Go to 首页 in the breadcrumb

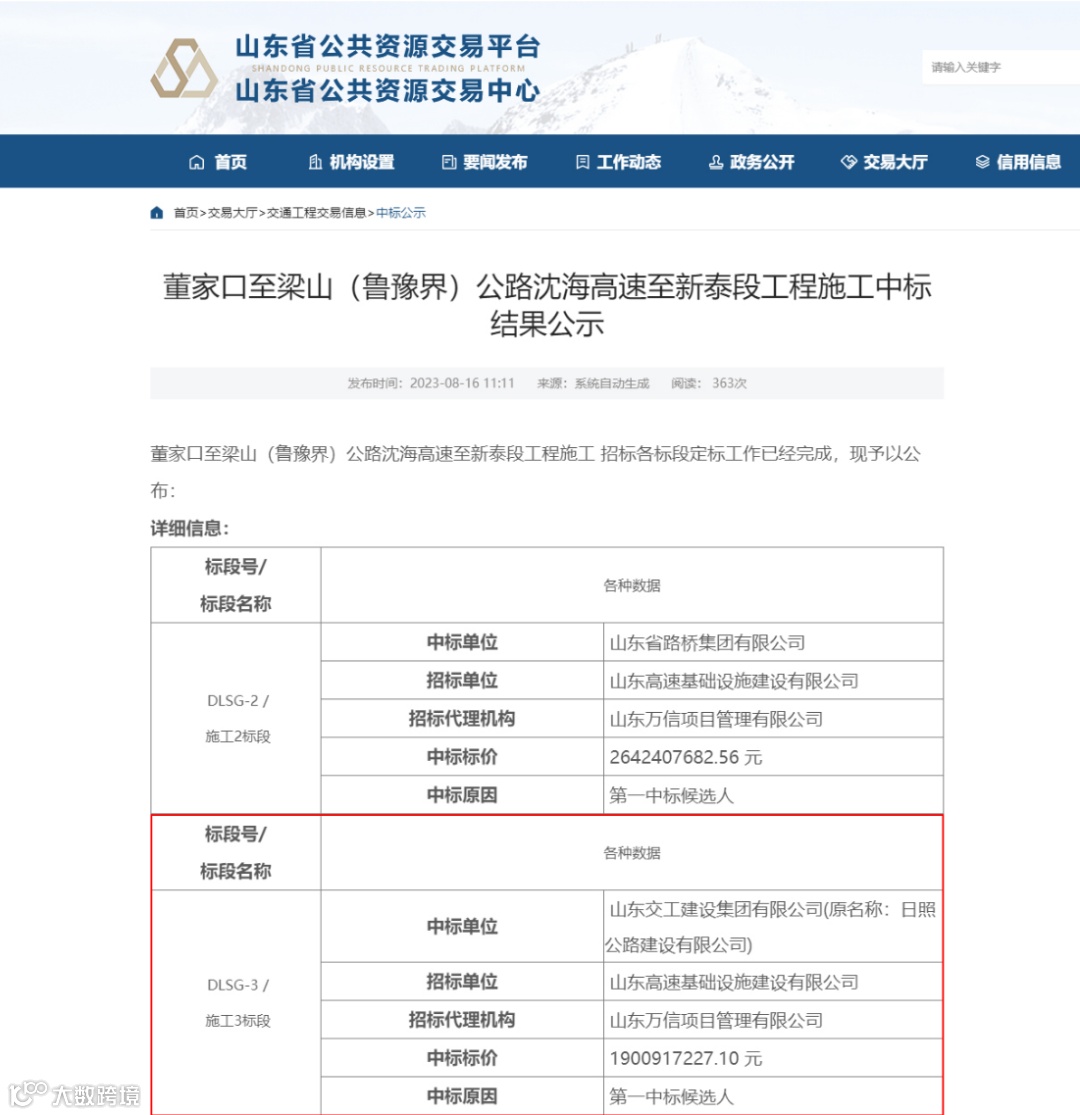pos(186,213)
